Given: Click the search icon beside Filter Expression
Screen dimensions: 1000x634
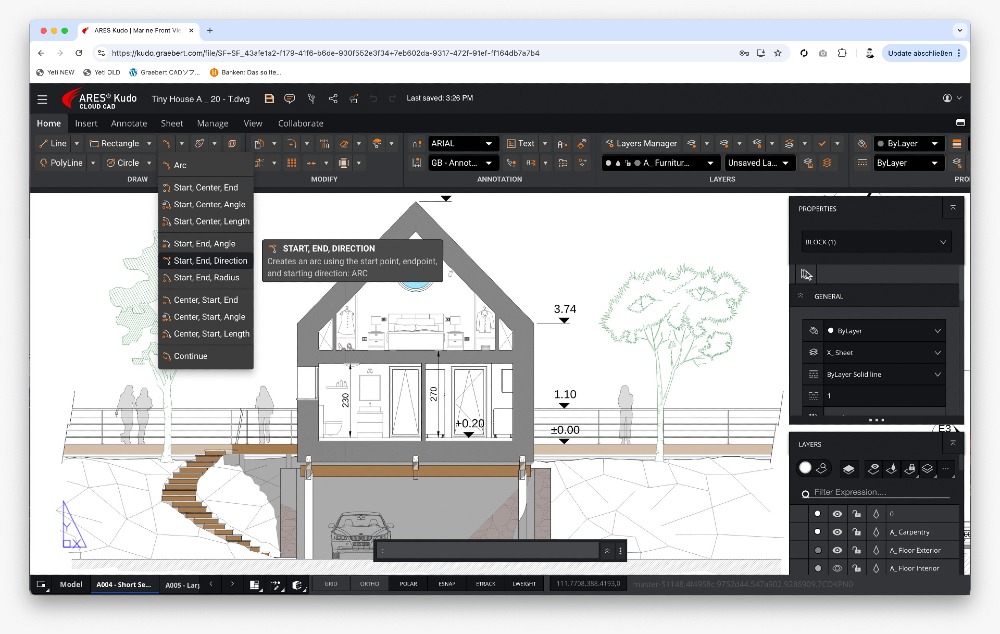Looking at the screenshot, I should 805,493.
